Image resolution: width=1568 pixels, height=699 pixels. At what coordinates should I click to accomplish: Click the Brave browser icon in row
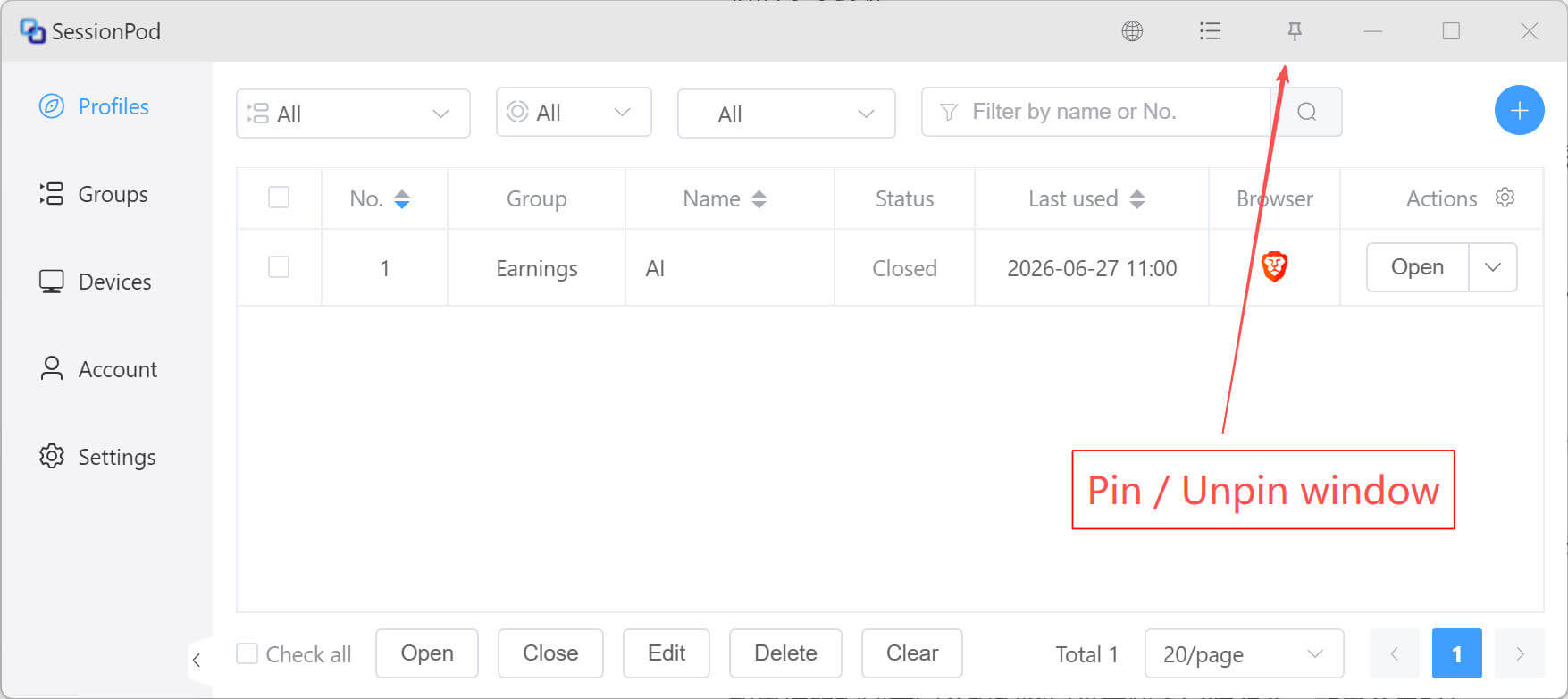click(x=1274, y=266)
